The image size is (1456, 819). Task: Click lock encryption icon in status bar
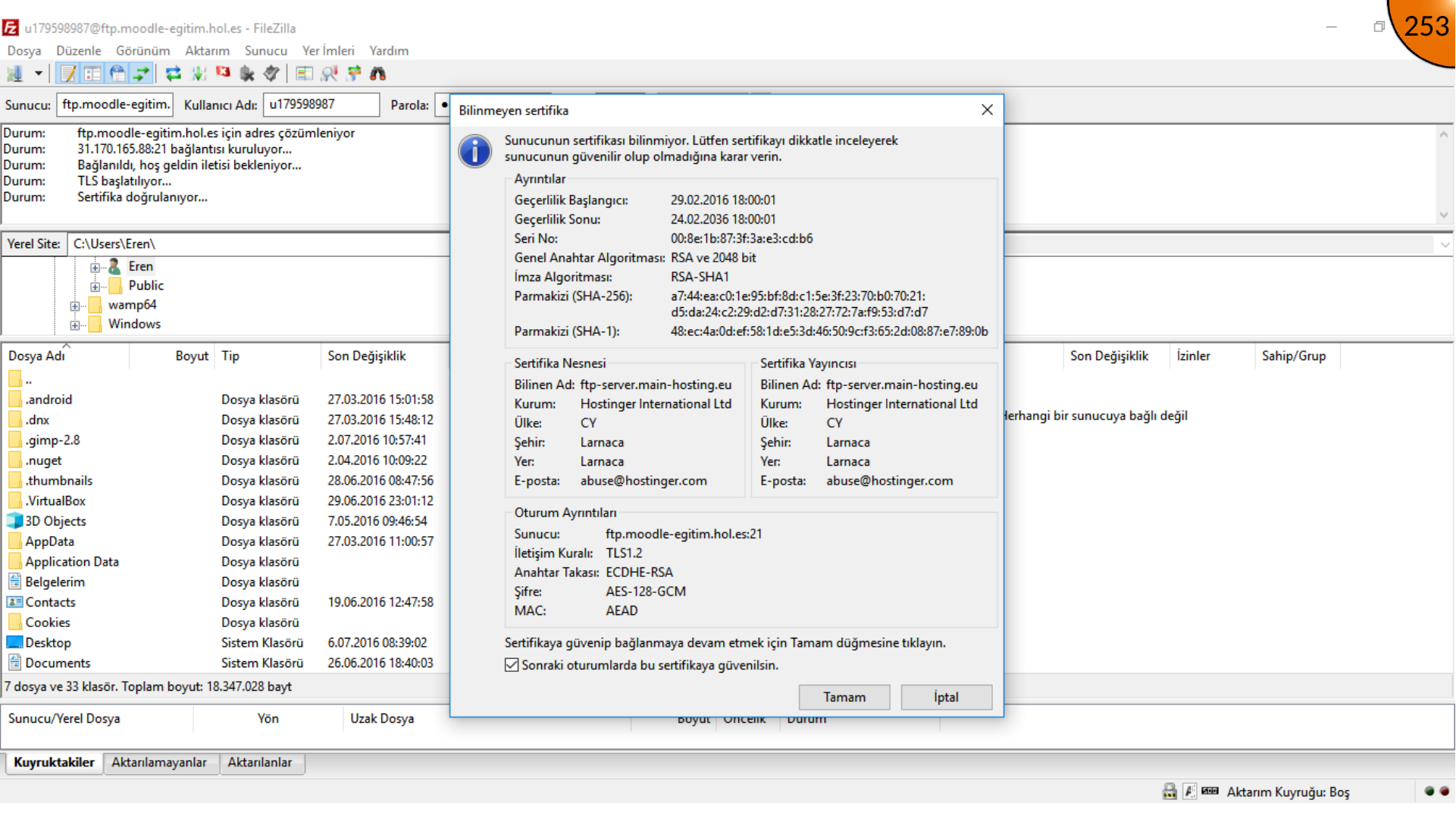click(x=1169, y=792)
